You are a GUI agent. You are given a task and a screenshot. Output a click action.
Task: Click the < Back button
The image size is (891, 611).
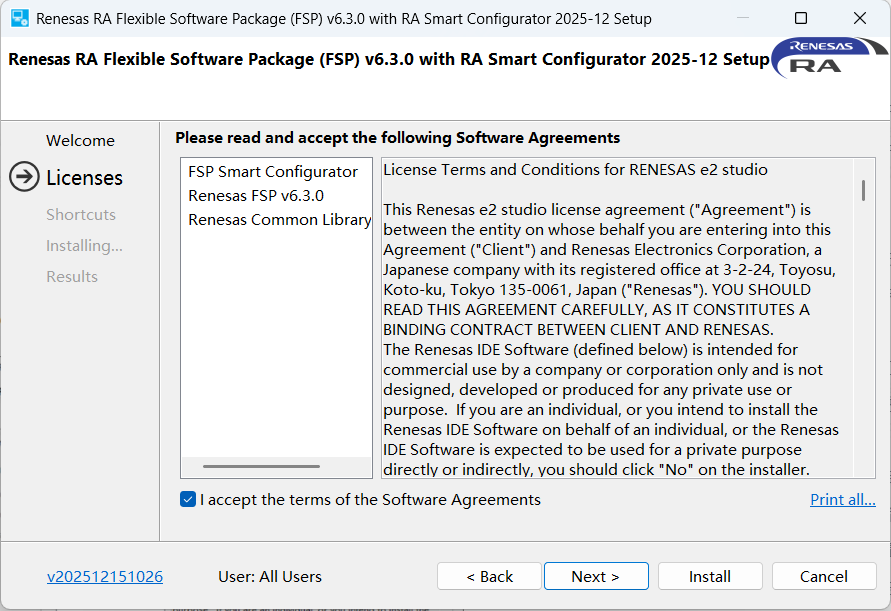[x=489, y=576]
